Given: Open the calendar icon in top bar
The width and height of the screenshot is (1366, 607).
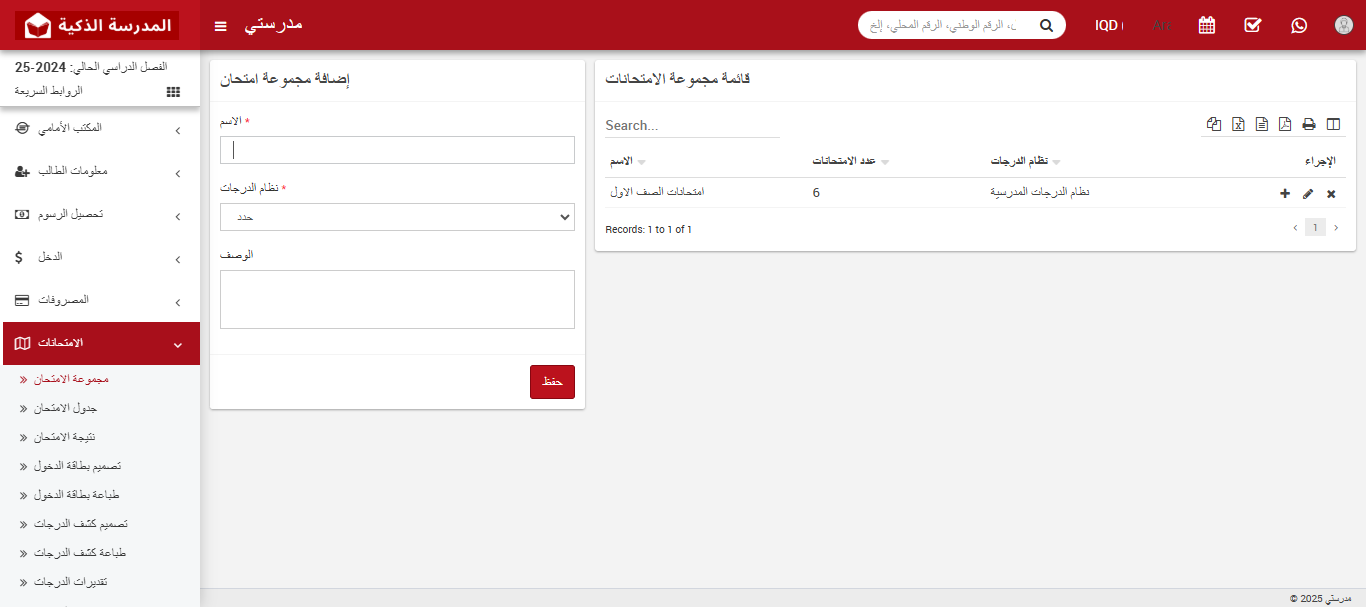Looking at the screenshot, I should [1206, 25].
